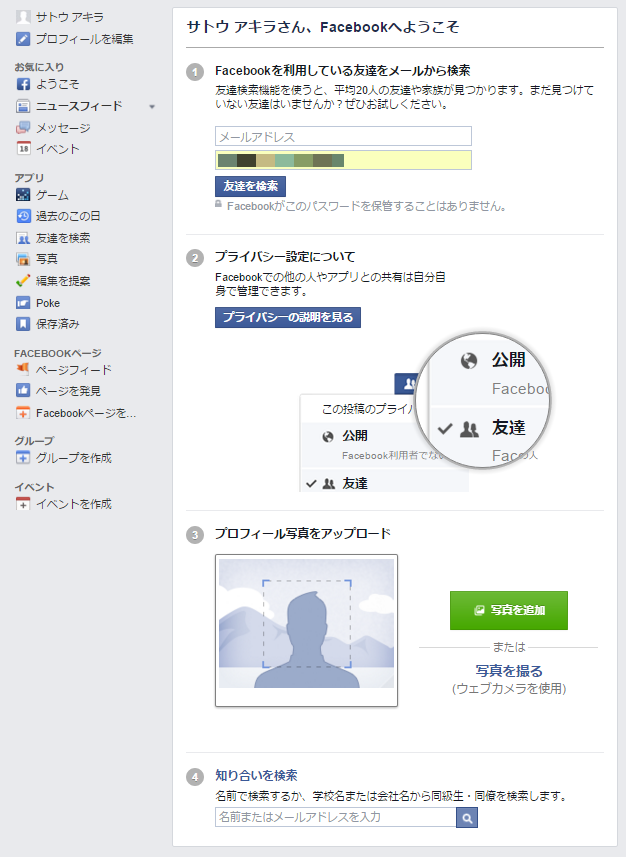This screenshot has height=857, width=626.
Task: Select Poke in the sidebar
Action: coord(48,303)
